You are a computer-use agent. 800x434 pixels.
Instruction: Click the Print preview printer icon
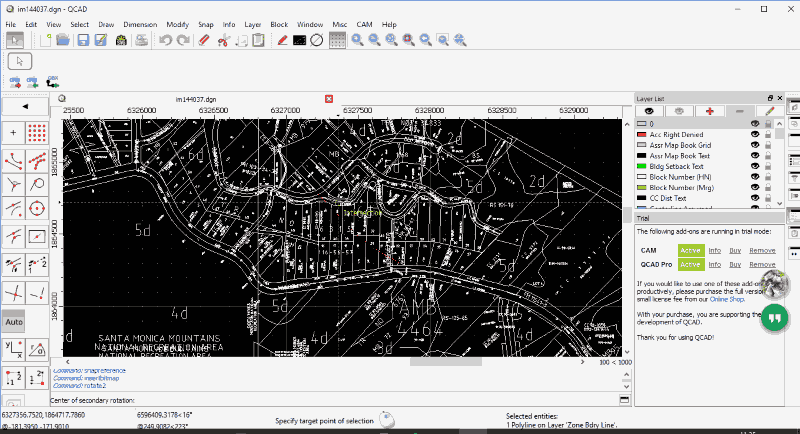[141, 40]
